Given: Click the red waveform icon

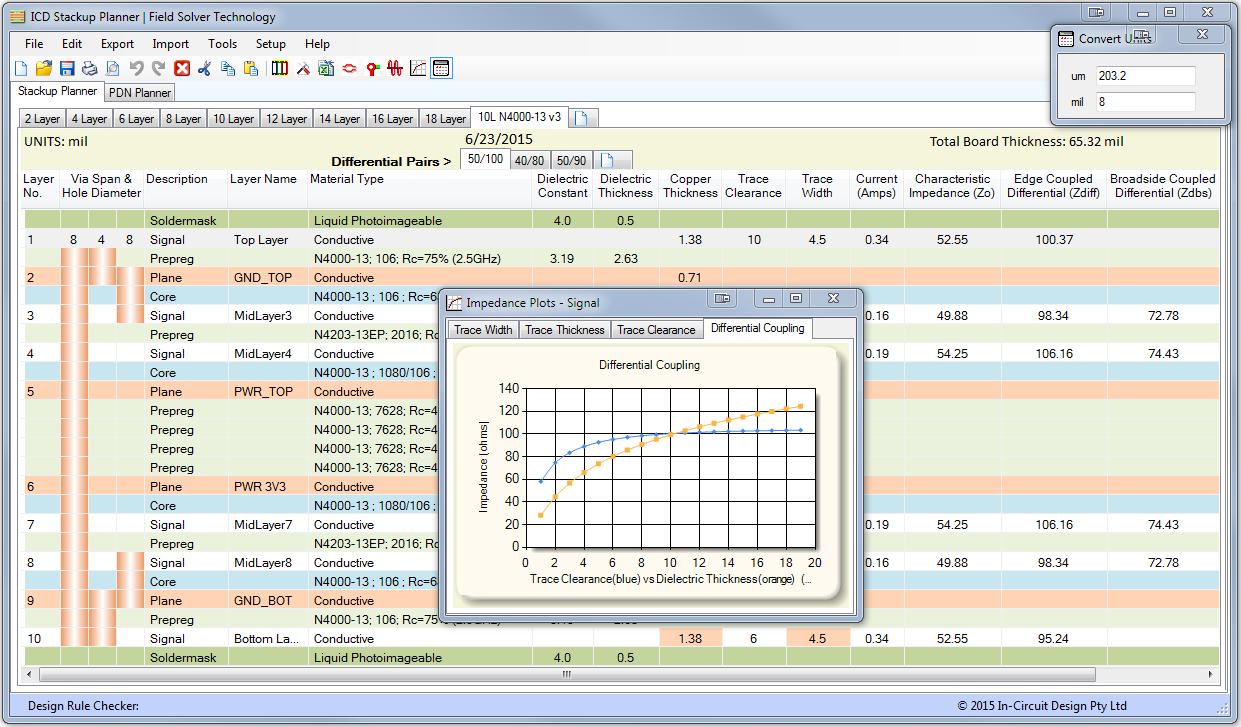Looking at the screenshot, I should tap(395, 69).
